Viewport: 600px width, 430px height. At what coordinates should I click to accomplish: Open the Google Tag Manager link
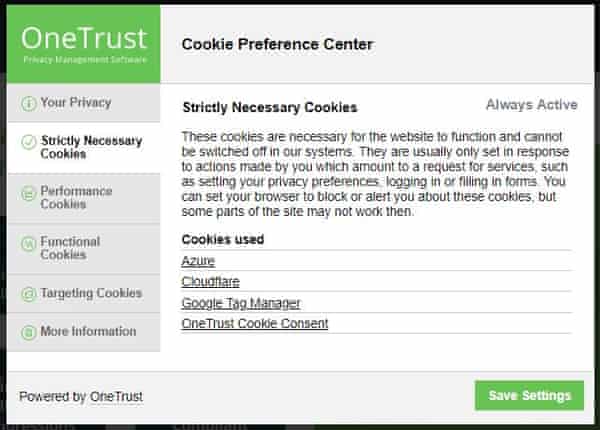pyautogui.click(x=241, y=303)
